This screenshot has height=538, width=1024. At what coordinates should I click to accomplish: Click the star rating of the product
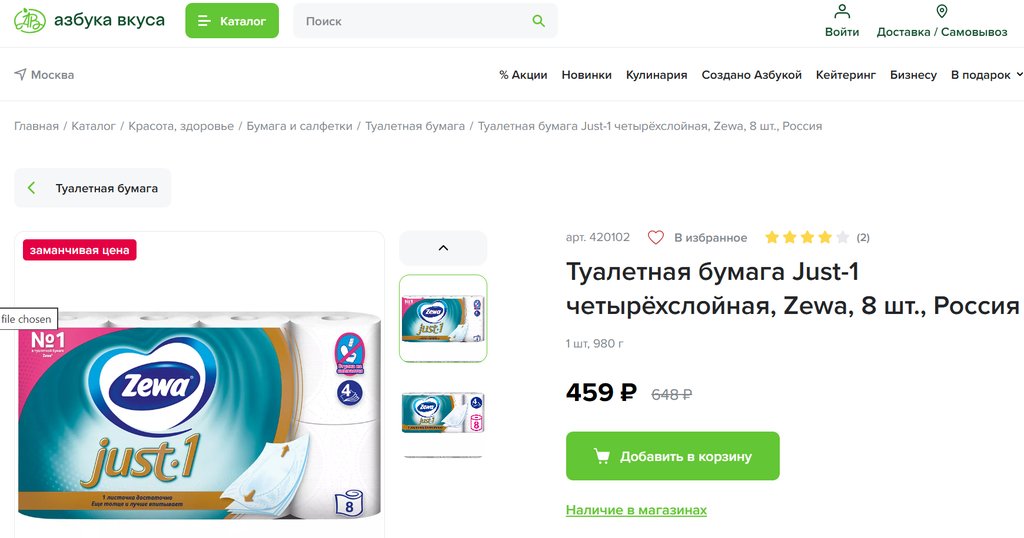807,237
